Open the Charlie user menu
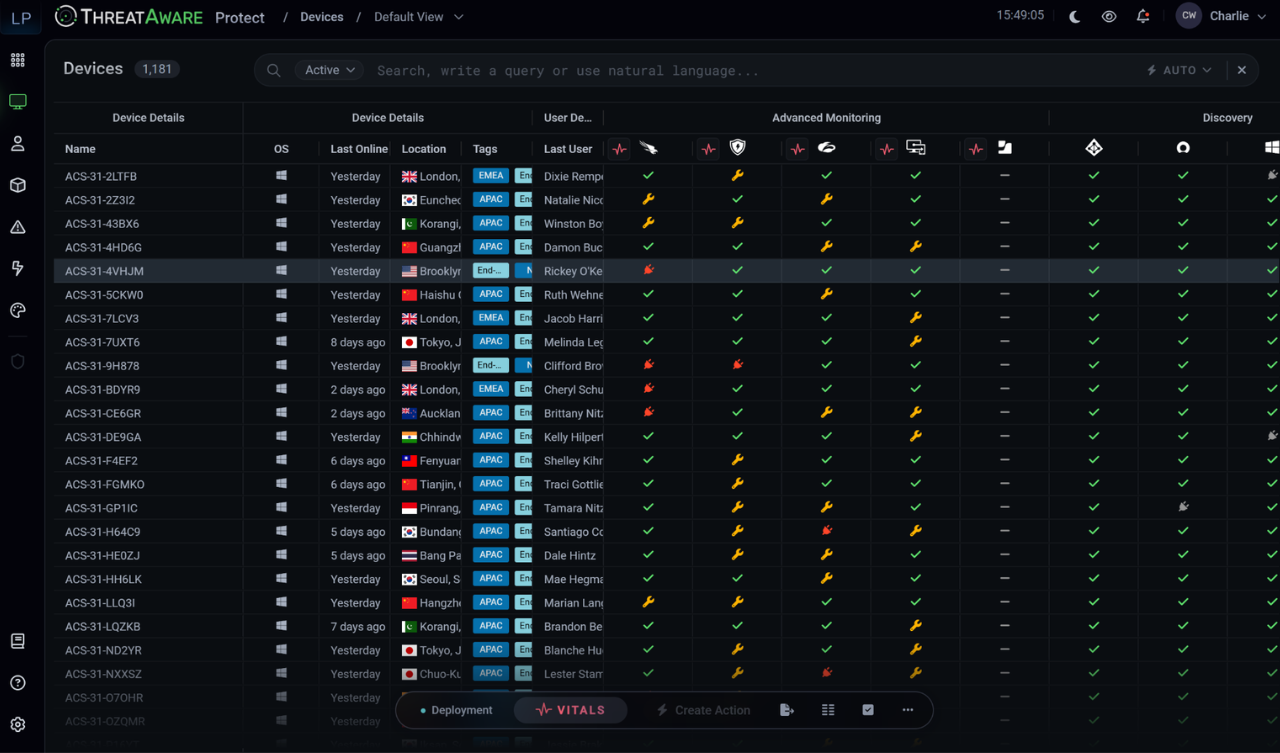This screenshot has height=753, width=1280. 1222,16
